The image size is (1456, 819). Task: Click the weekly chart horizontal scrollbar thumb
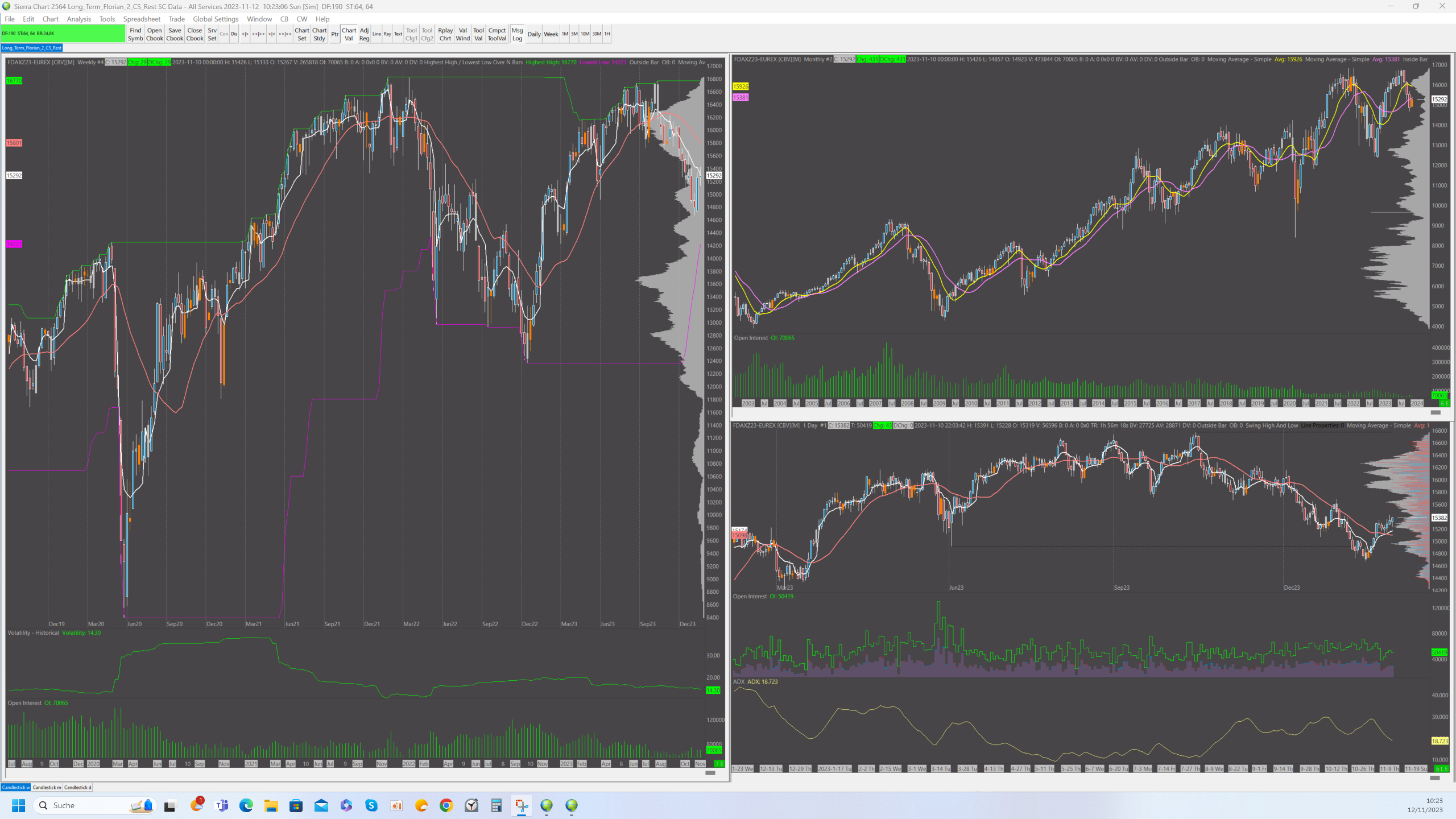(x=710, y=772)
